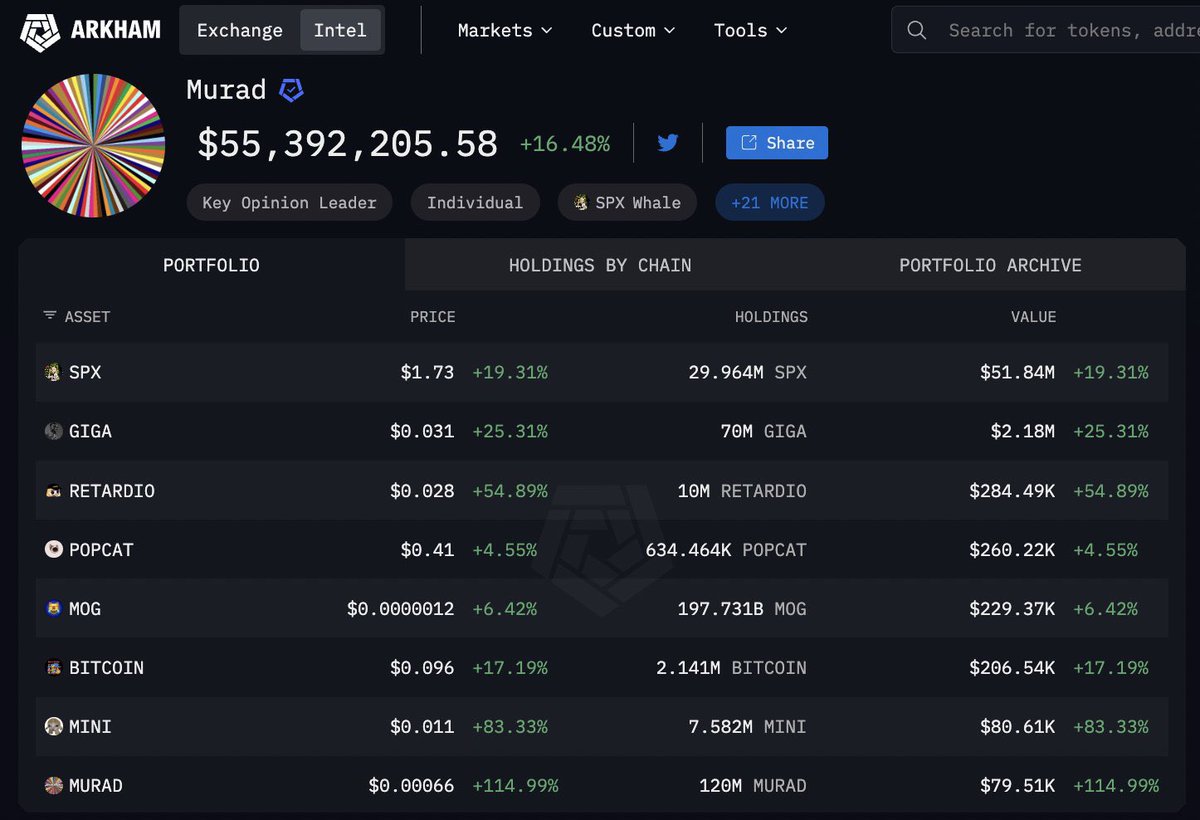Screen dimensions: 1200x820
Task: Sort by VALUE column header
Action: (1033, 316)
